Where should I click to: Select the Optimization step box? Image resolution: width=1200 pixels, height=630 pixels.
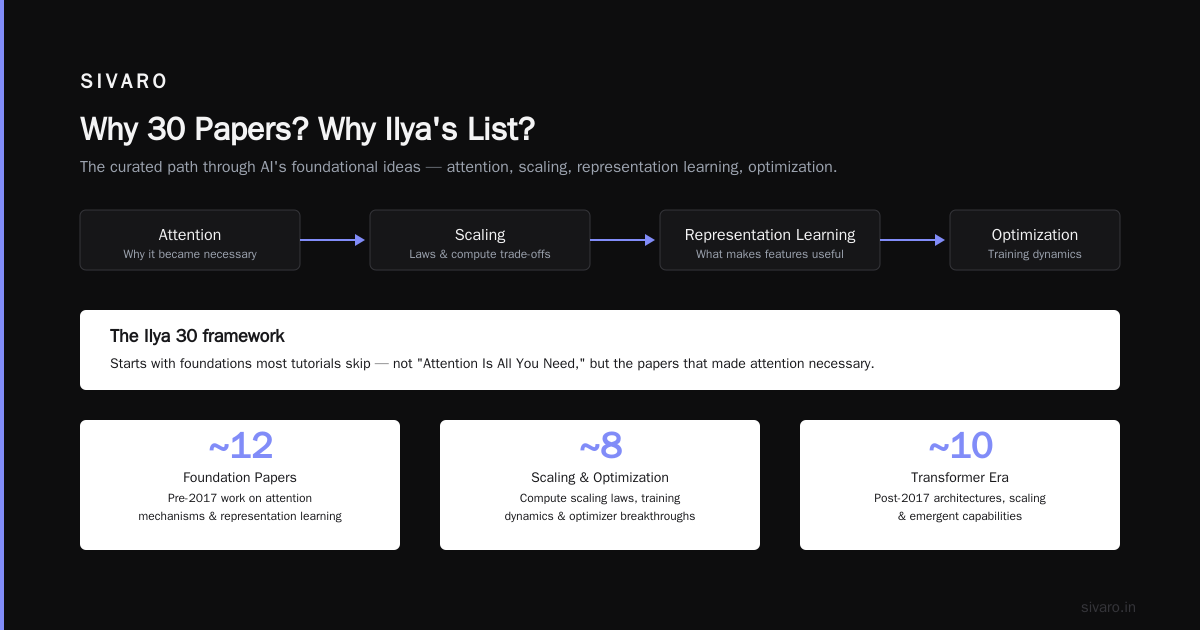1035,240
